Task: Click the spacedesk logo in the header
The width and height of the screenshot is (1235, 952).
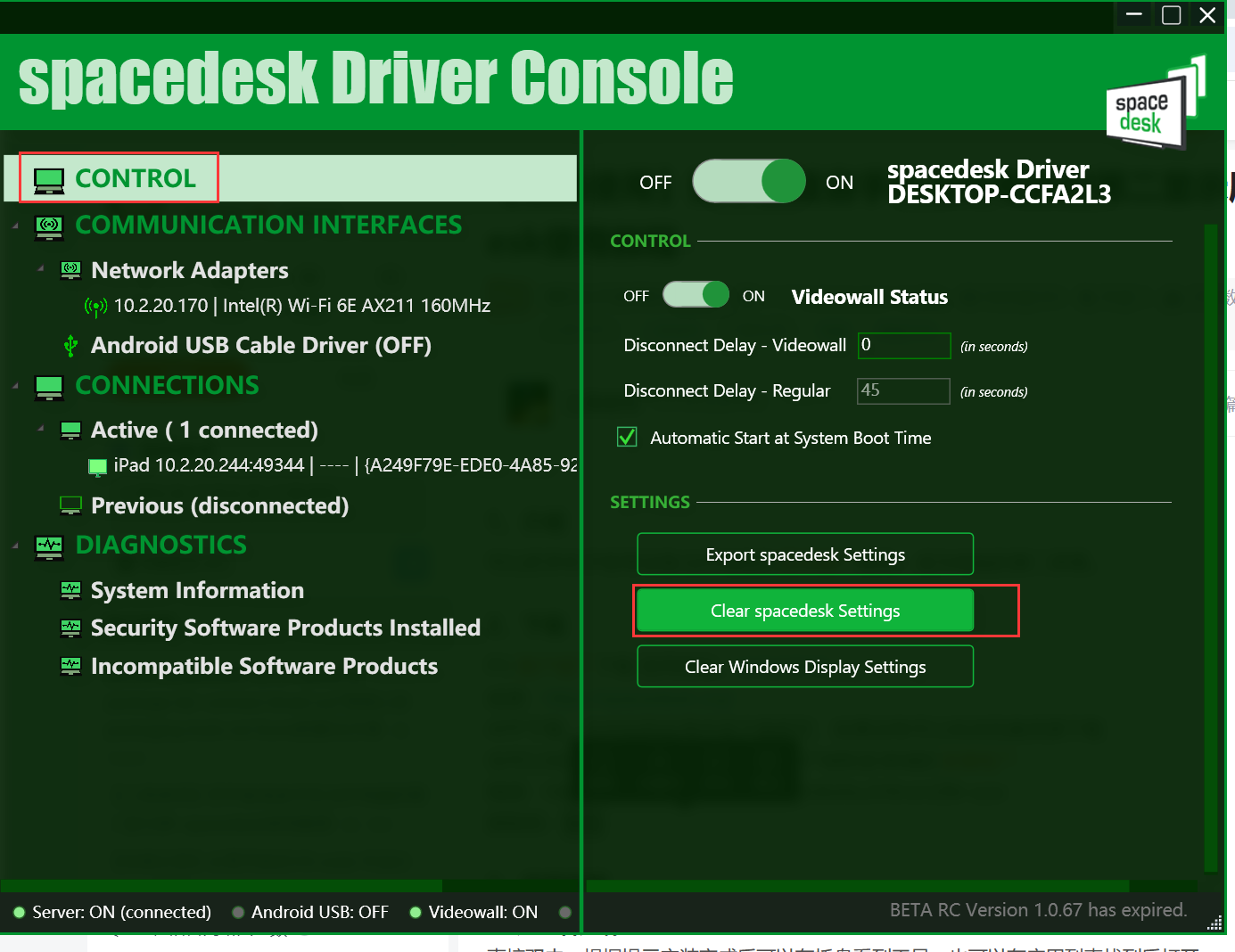Action: coord(1156,103)
